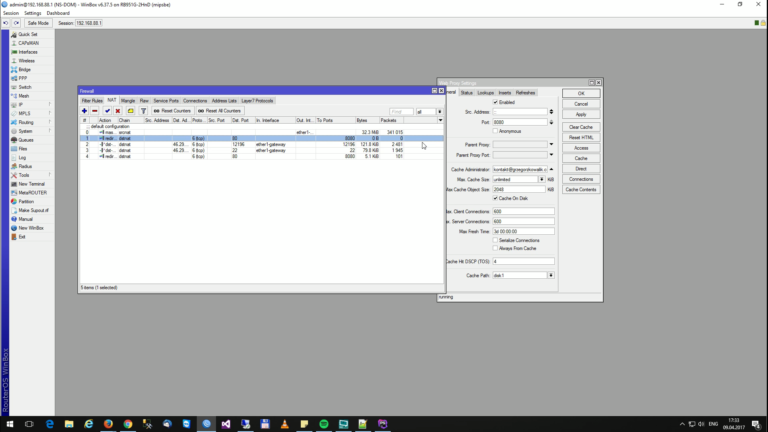Open VLC from Windows taskbar
The height and width of the screenshot is (432, 768).
[x=285, y=424]
